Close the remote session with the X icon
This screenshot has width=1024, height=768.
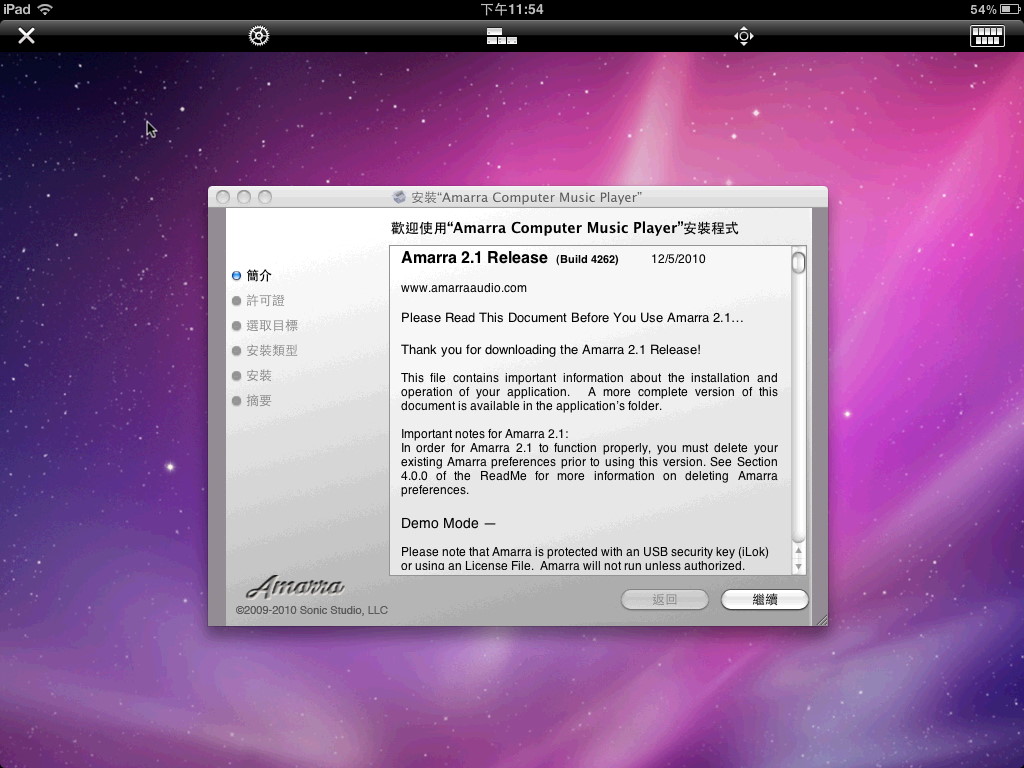pos(26,35)
